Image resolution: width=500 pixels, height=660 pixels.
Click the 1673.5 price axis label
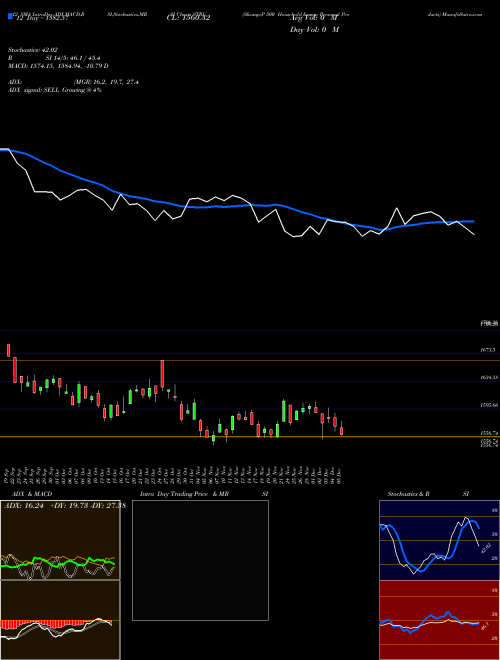[488, 350]
